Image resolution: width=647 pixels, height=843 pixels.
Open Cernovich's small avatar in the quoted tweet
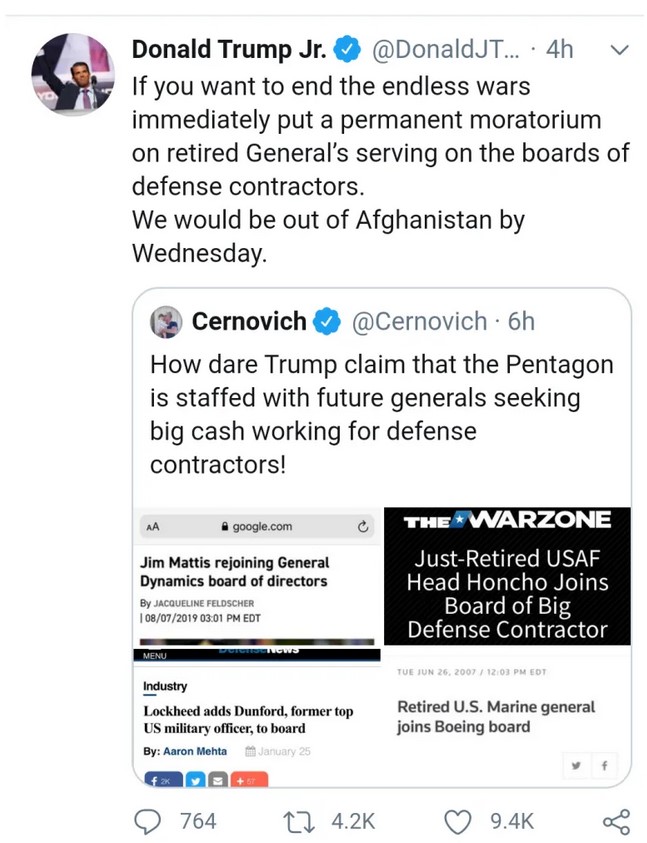click(x=167, y=322)
